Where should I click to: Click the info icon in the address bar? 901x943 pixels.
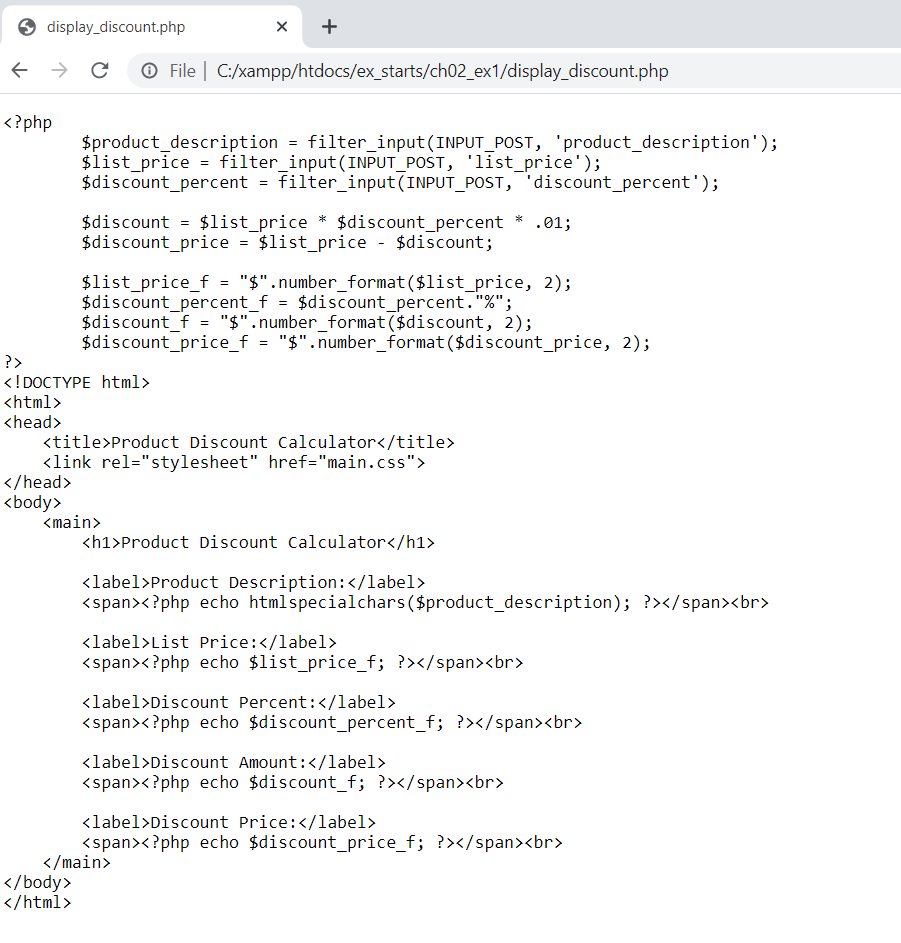(x=149, y=71)
